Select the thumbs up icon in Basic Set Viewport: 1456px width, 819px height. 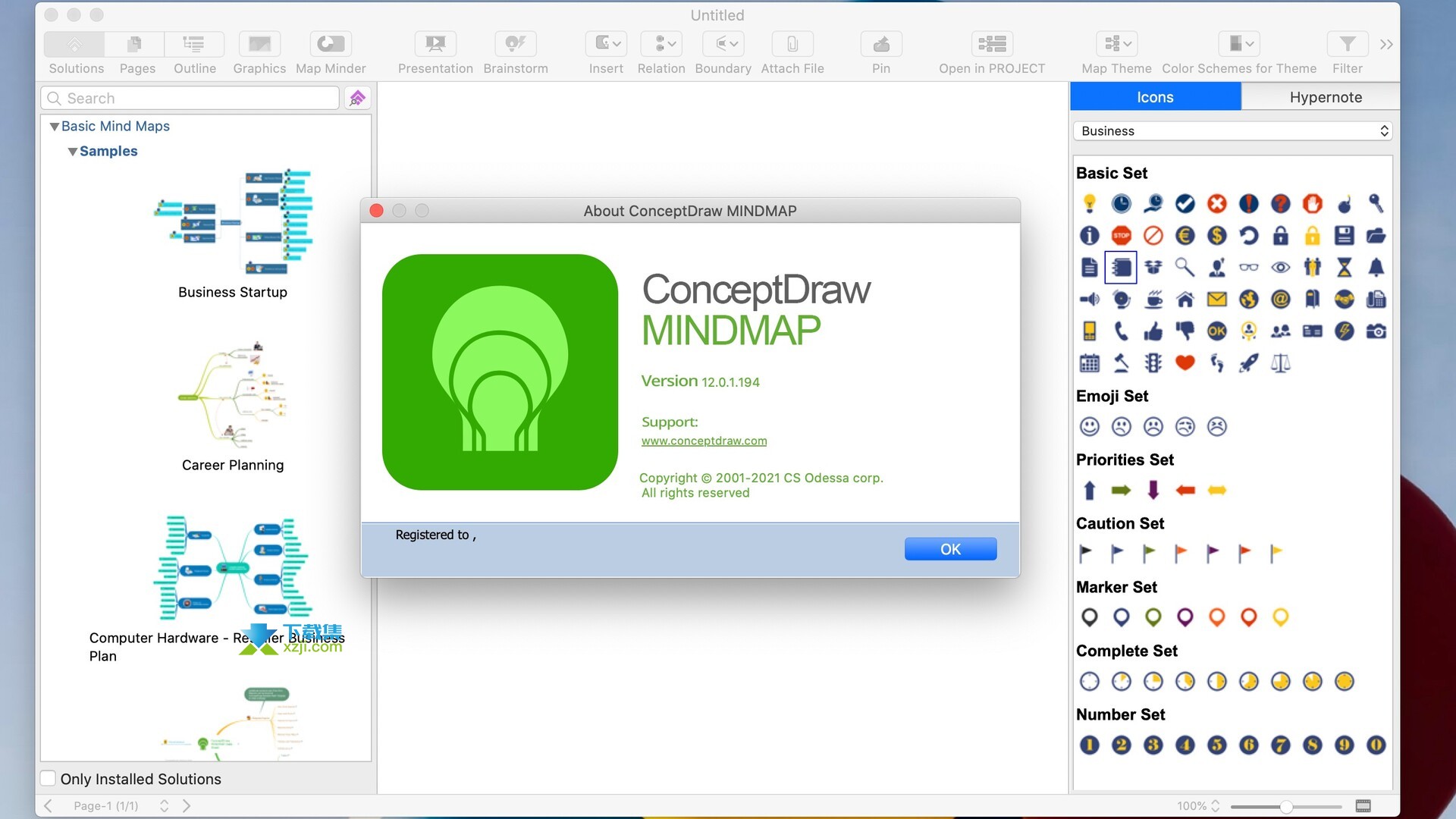[x=1153, y=331]
